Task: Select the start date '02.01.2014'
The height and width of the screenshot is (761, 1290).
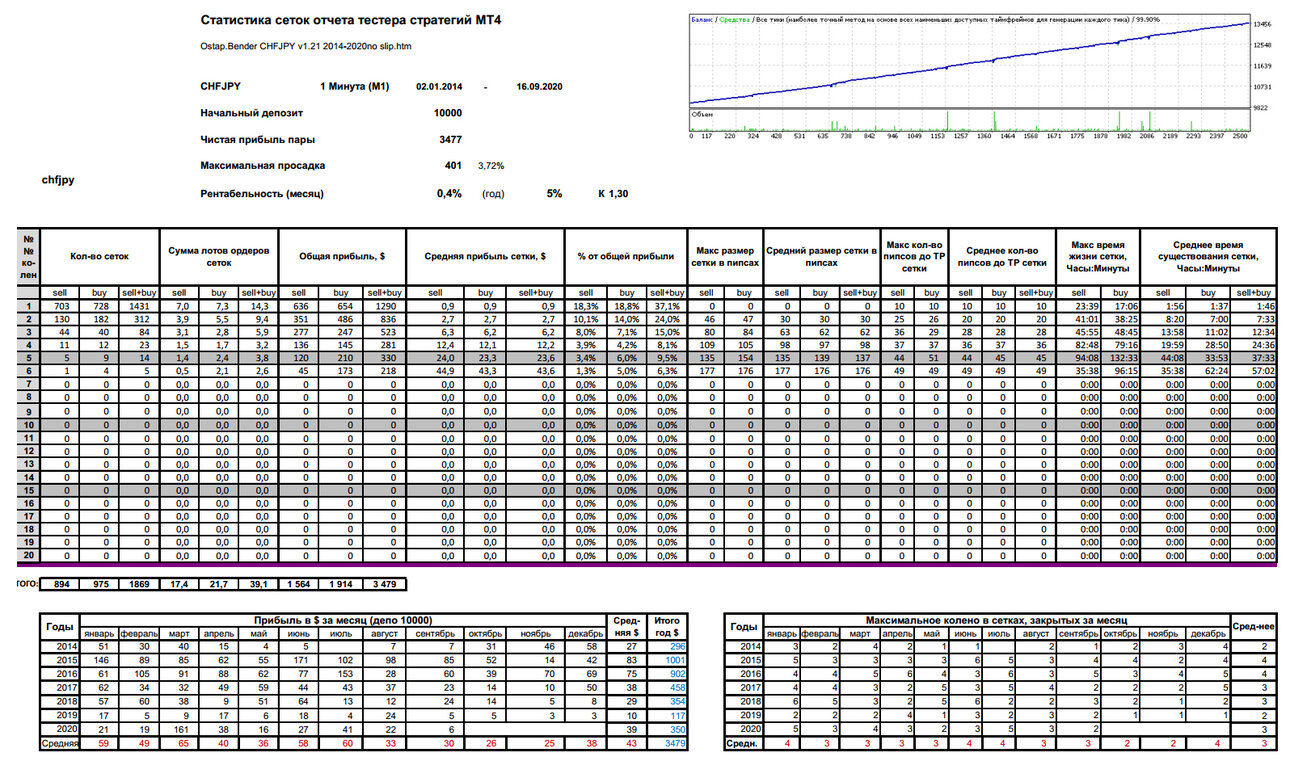Action: (x=439, y=87)
